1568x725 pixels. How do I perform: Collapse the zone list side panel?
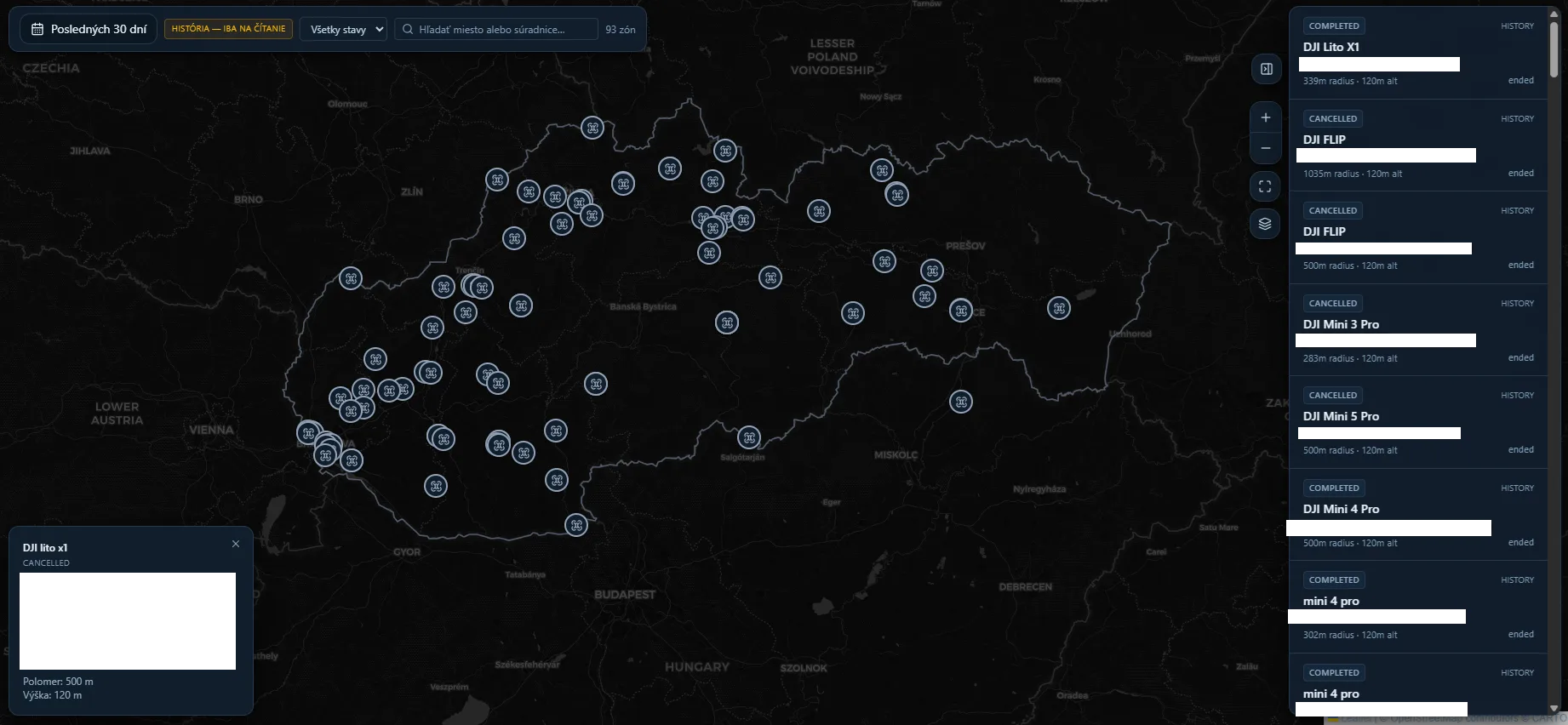[1266, 69]
